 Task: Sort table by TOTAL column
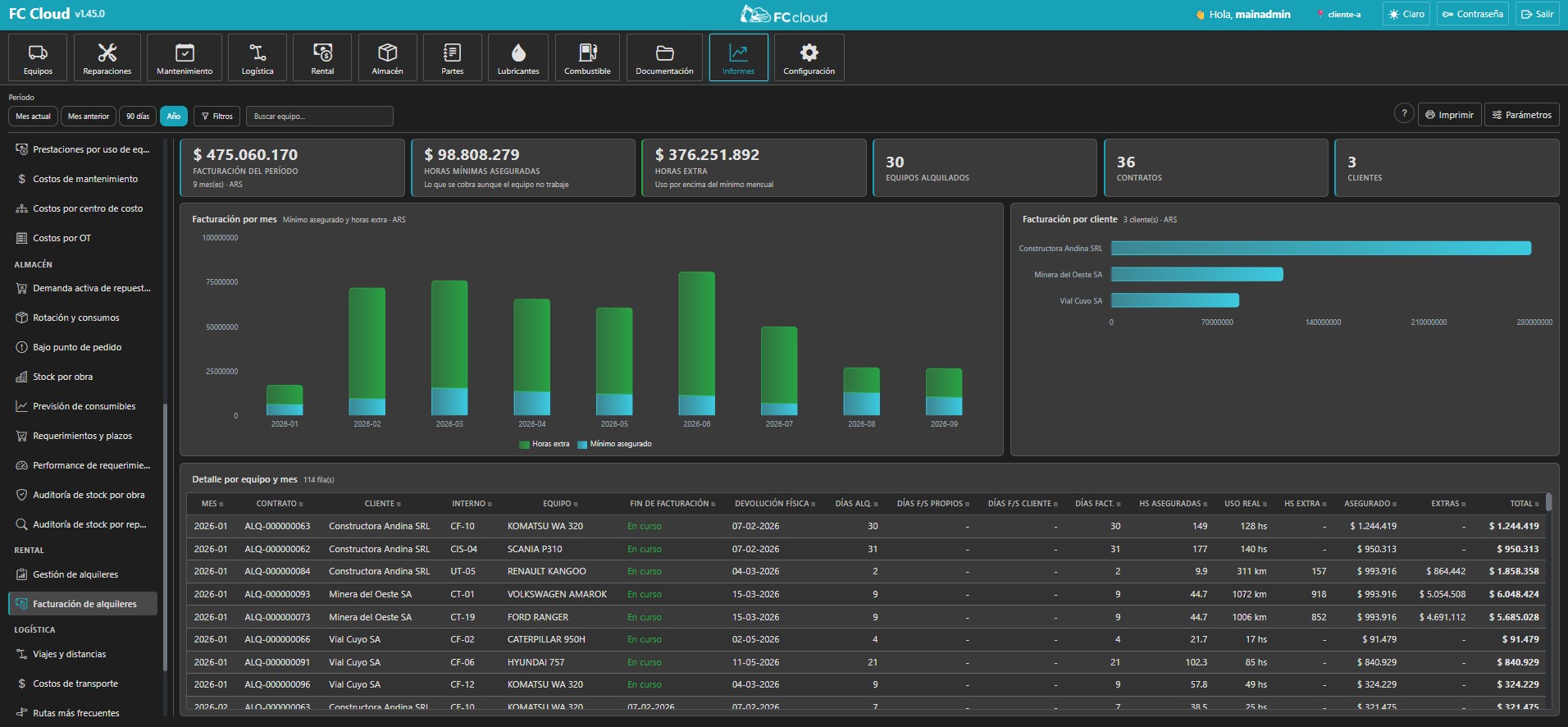tap(1525, 504)
